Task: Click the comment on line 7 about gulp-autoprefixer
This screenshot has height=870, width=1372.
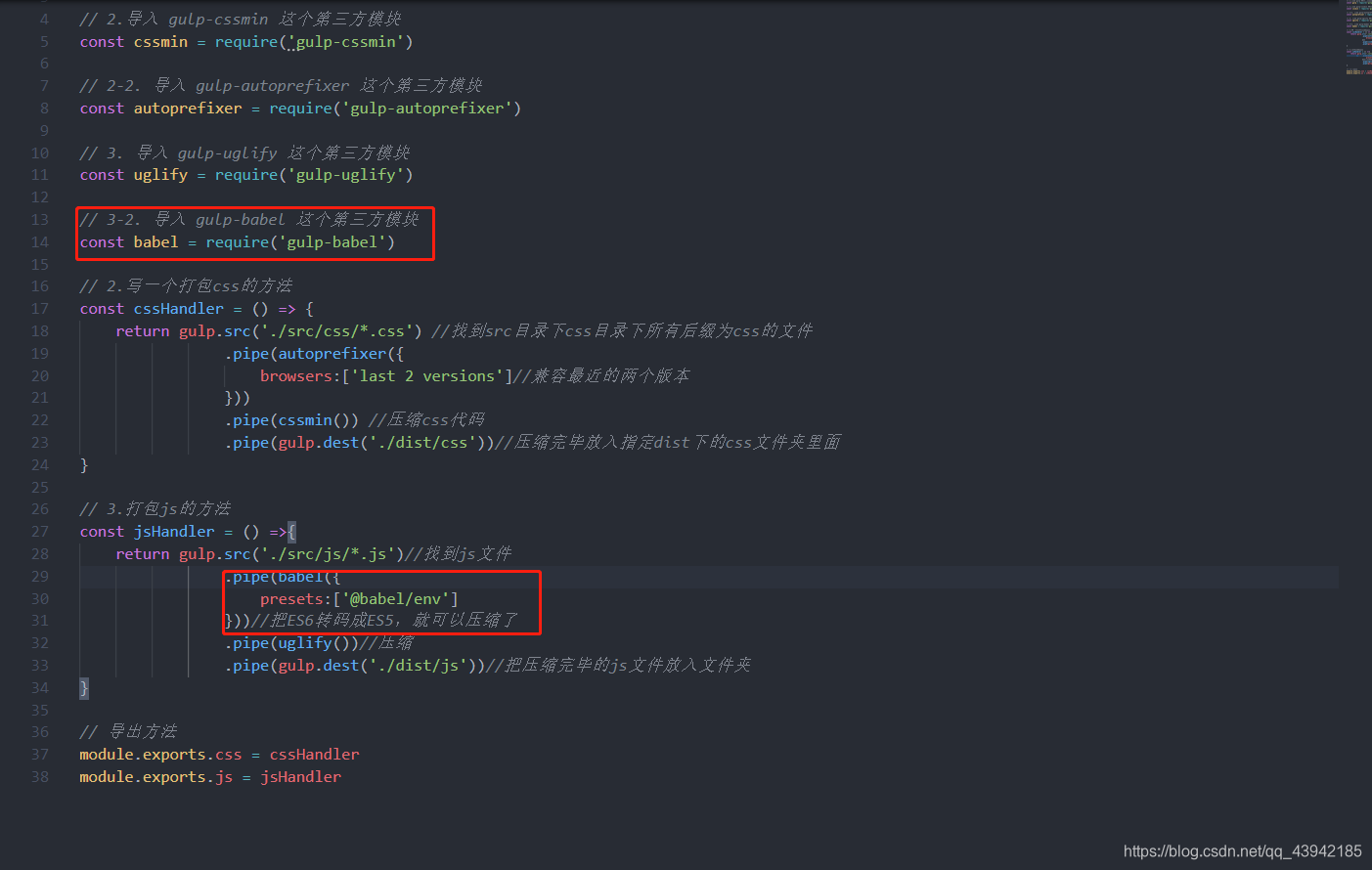Action: [282, 86]
